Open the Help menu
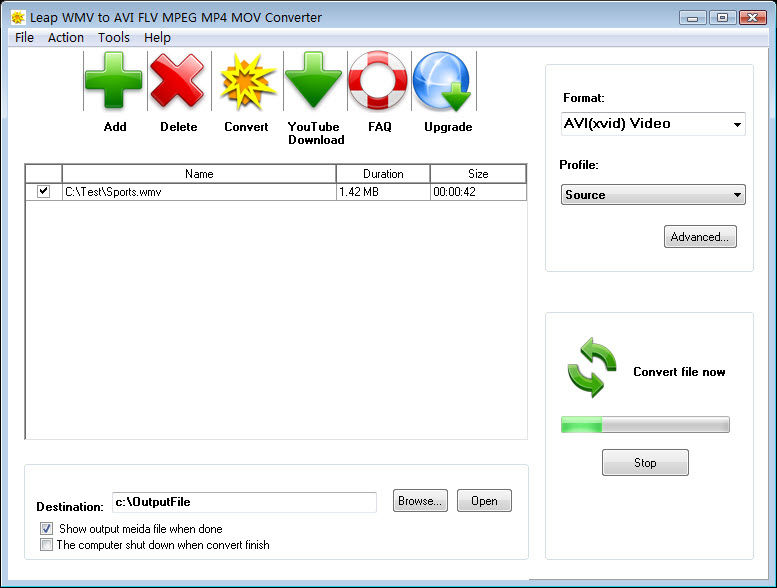 (x=158, y=38)
